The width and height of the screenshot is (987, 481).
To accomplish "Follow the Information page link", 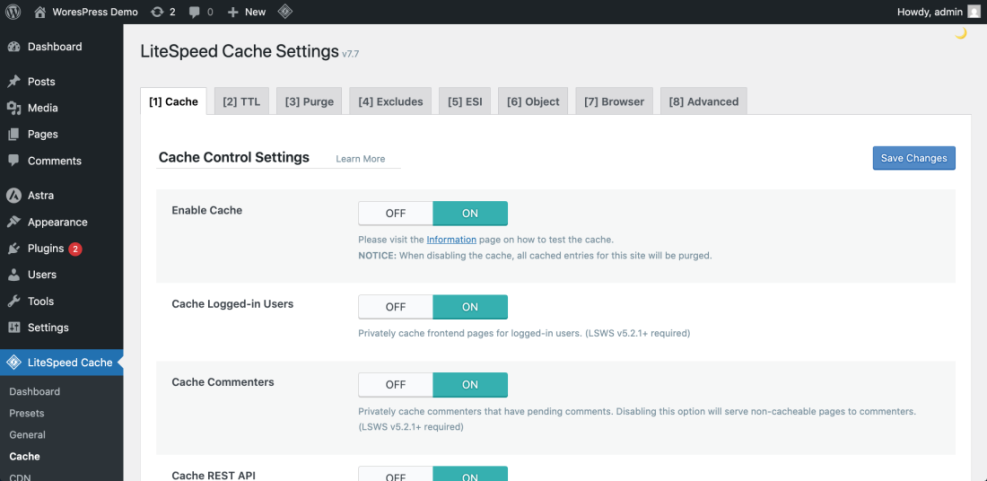I will pyautogui.click(x=451, y=239).
